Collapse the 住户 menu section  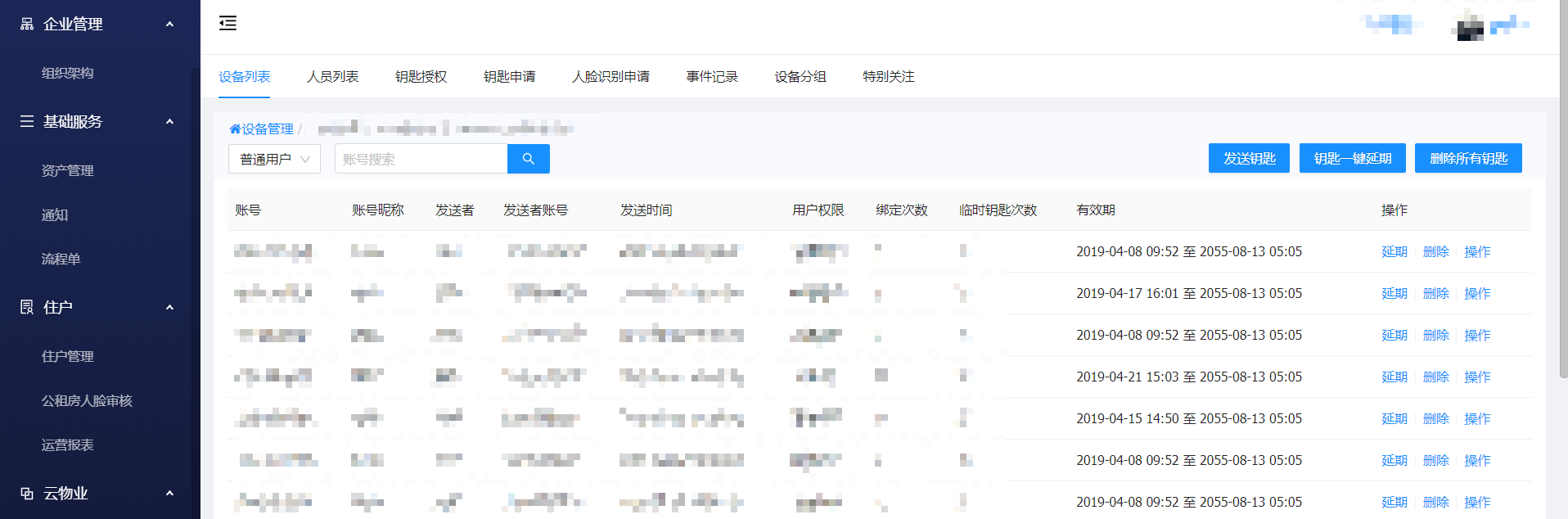(x=169, y=307)
